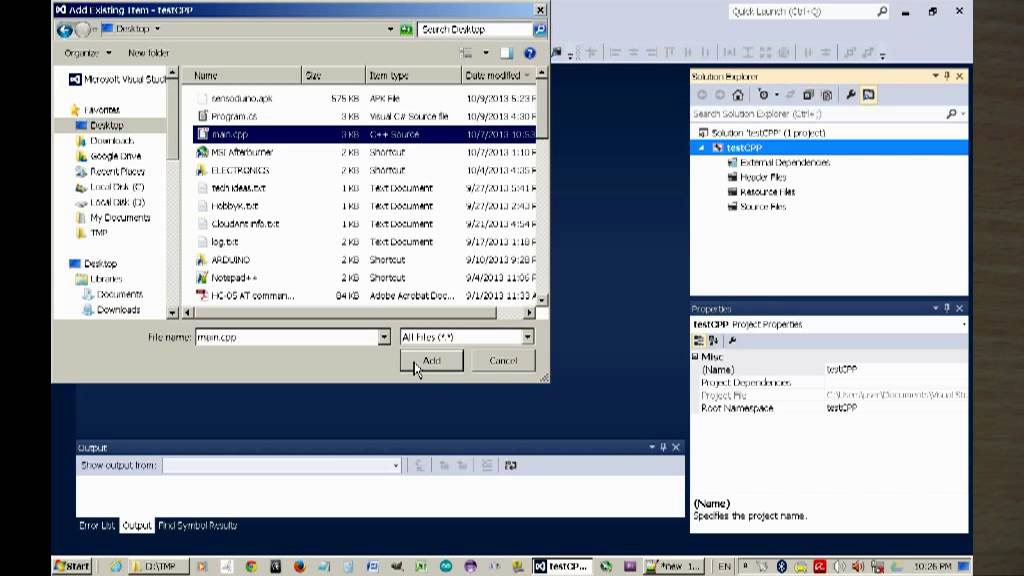Viewport: 1024px width, 576px height.
Task: Open Google Drive in navigation pane
Action: pyautogui.click(x=115, y=156)
